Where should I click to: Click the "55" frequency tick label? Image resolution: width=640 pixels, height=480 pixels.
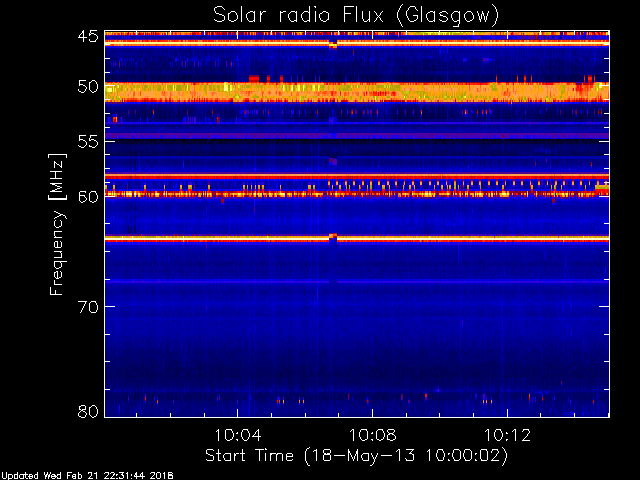click(88, 142)
